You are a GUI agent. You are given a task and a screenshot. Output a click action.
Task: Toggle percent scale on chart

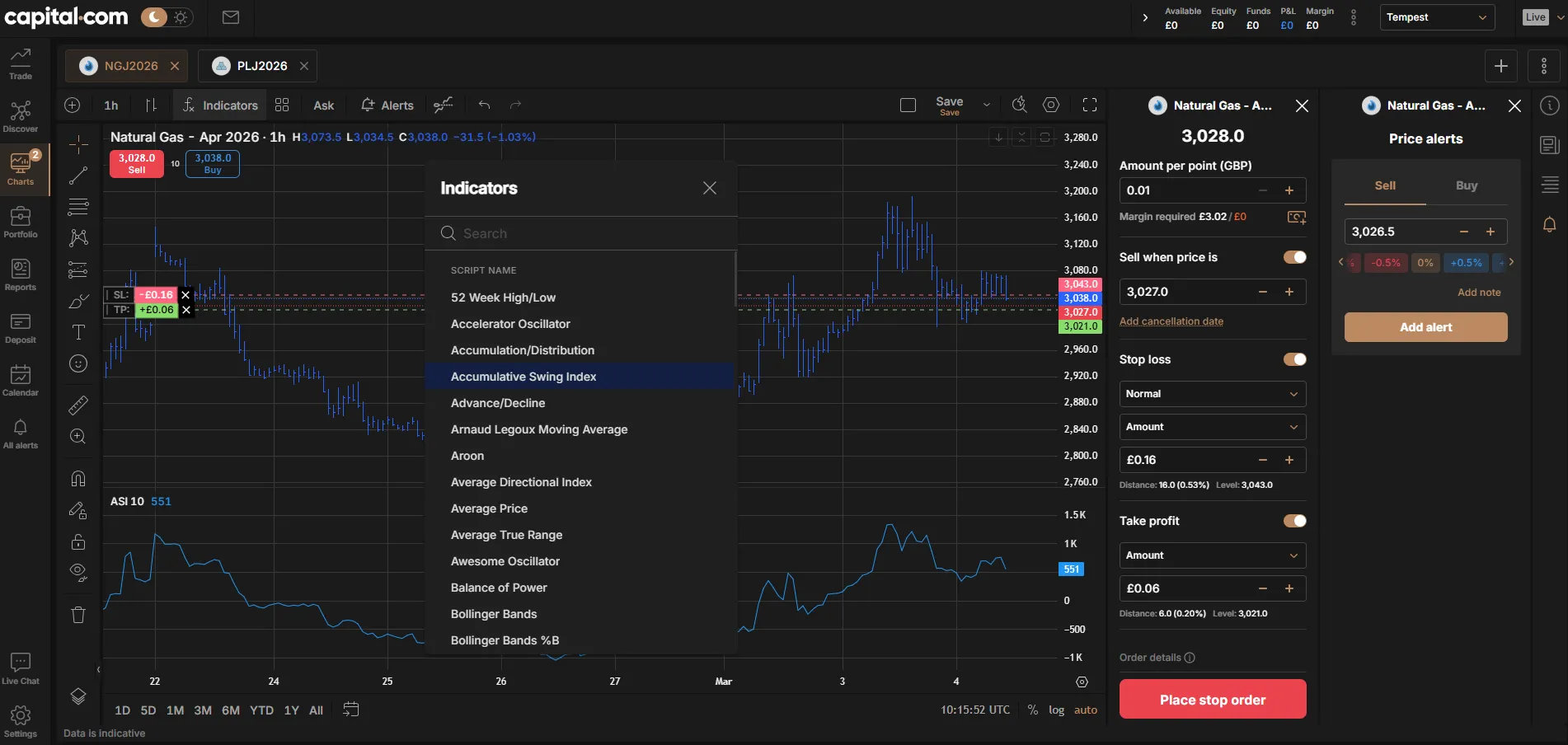coord(1033,710)
